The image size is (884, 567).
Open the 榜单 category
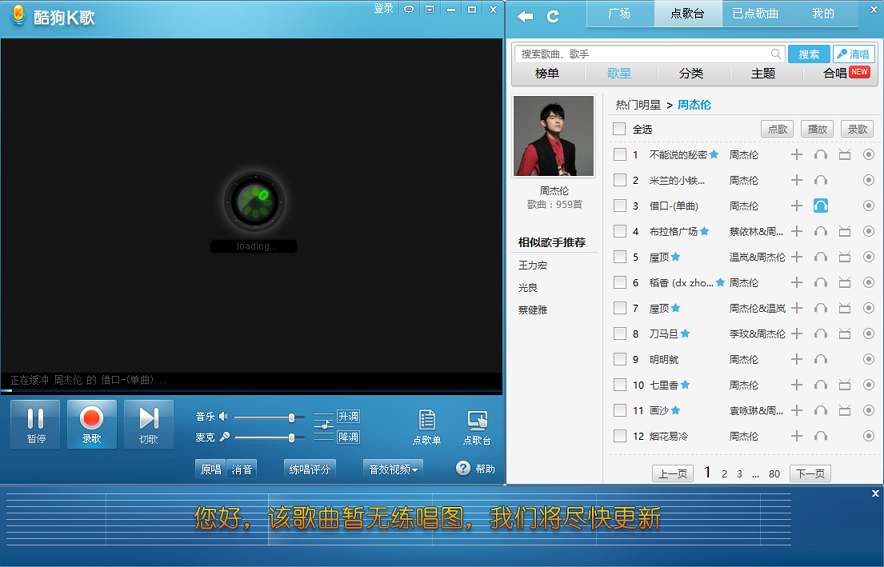click(x=547, y=73)
